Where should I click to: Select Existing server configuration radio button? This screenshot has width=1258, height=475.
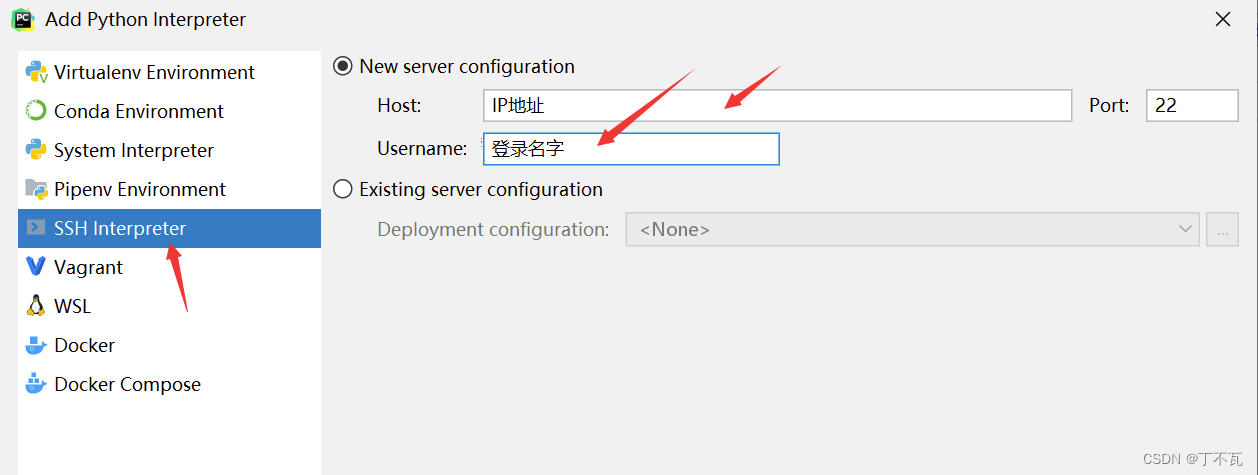point(343,189)
